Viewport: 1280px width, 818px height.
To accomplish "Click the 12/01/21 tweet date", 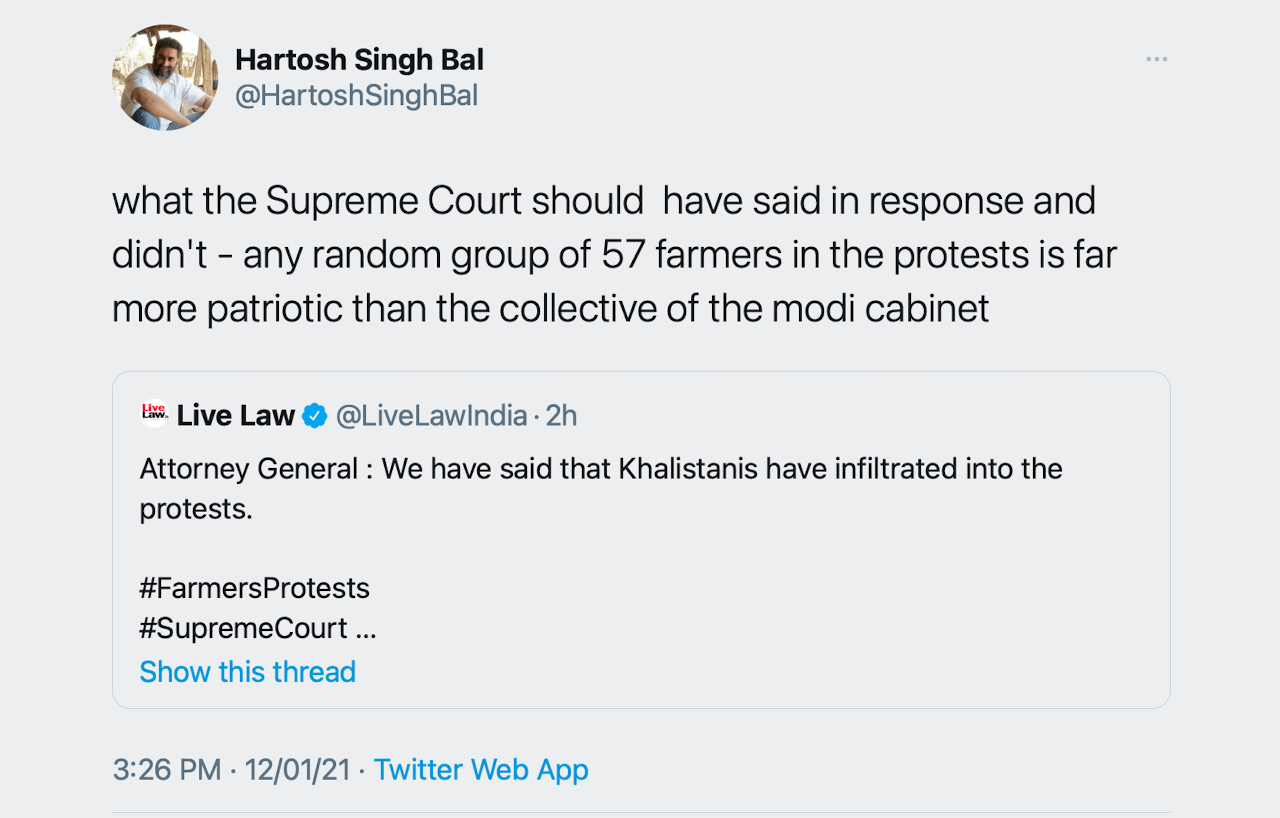I will coord(297,769).
